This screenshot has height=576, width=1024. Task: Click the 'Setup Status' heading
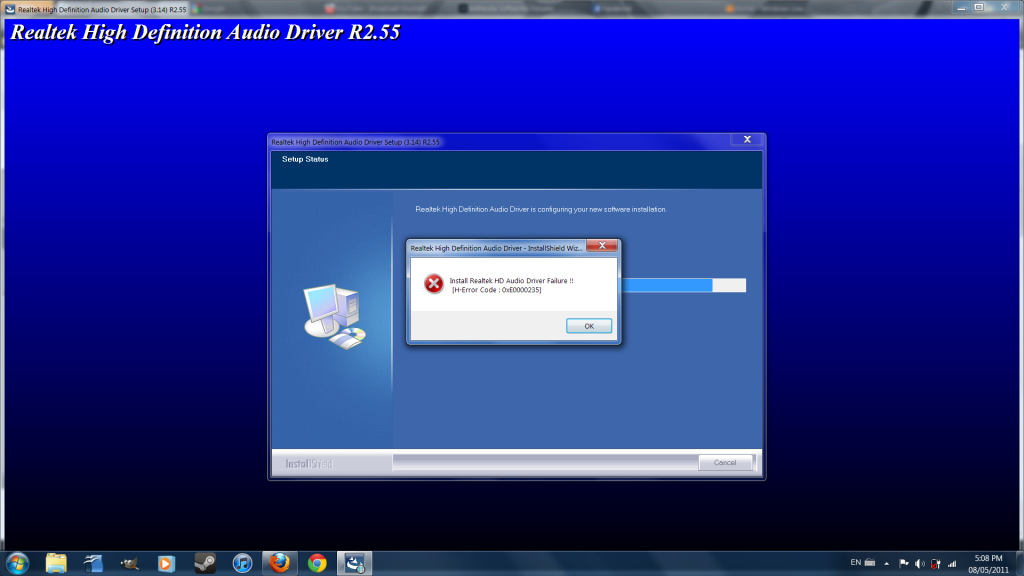305,159
